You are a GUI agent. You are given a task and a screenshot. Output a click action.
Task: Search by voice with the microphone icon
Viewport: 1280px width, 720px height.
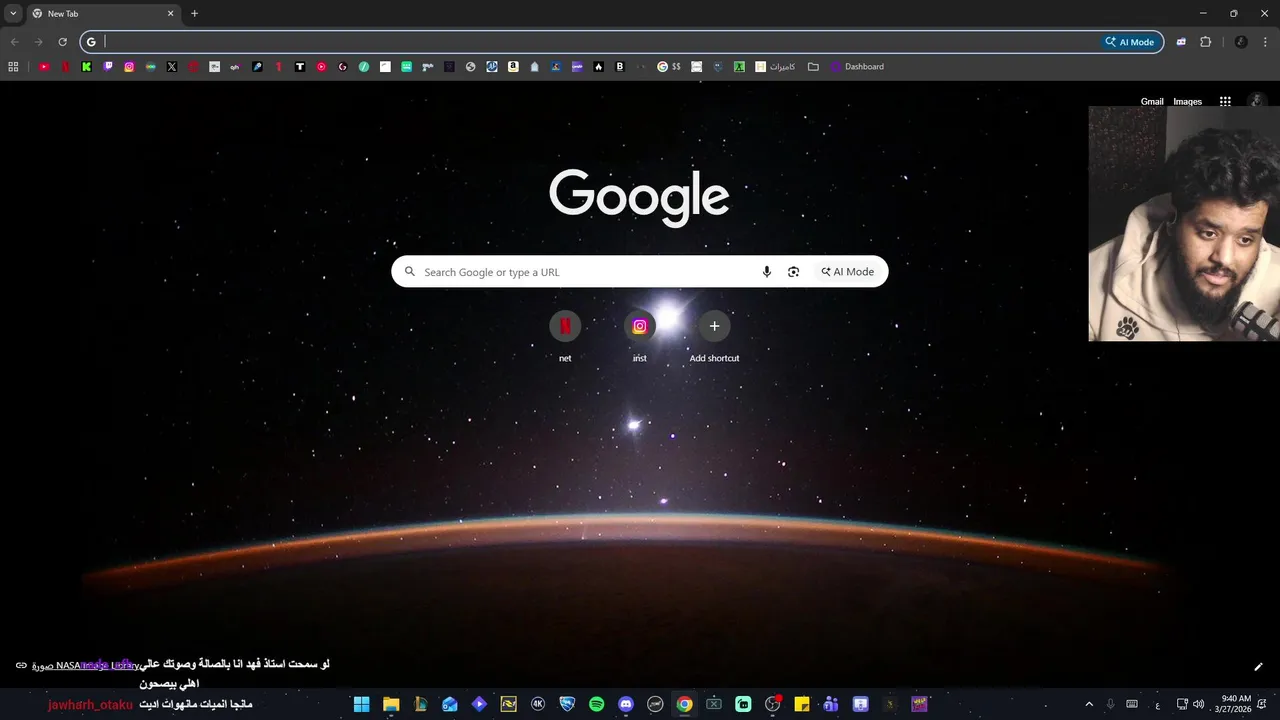[767, 272]
